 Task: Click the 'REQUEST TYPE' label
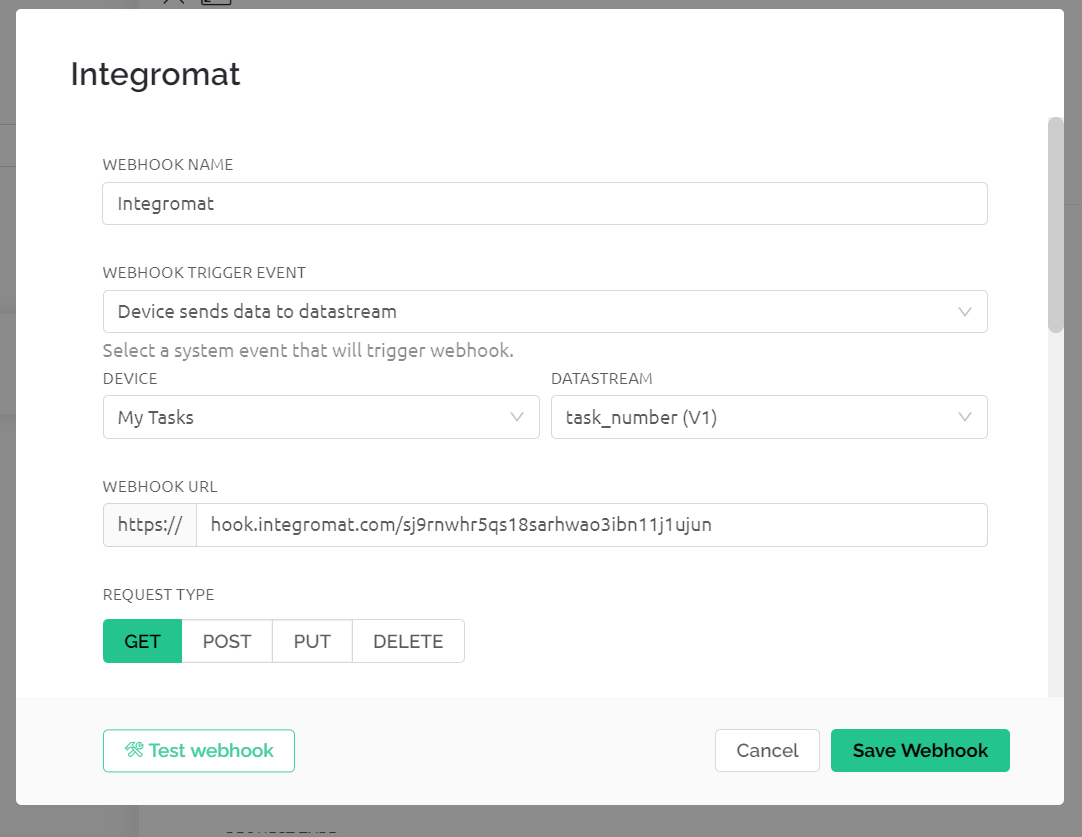[x=158, y=595]
